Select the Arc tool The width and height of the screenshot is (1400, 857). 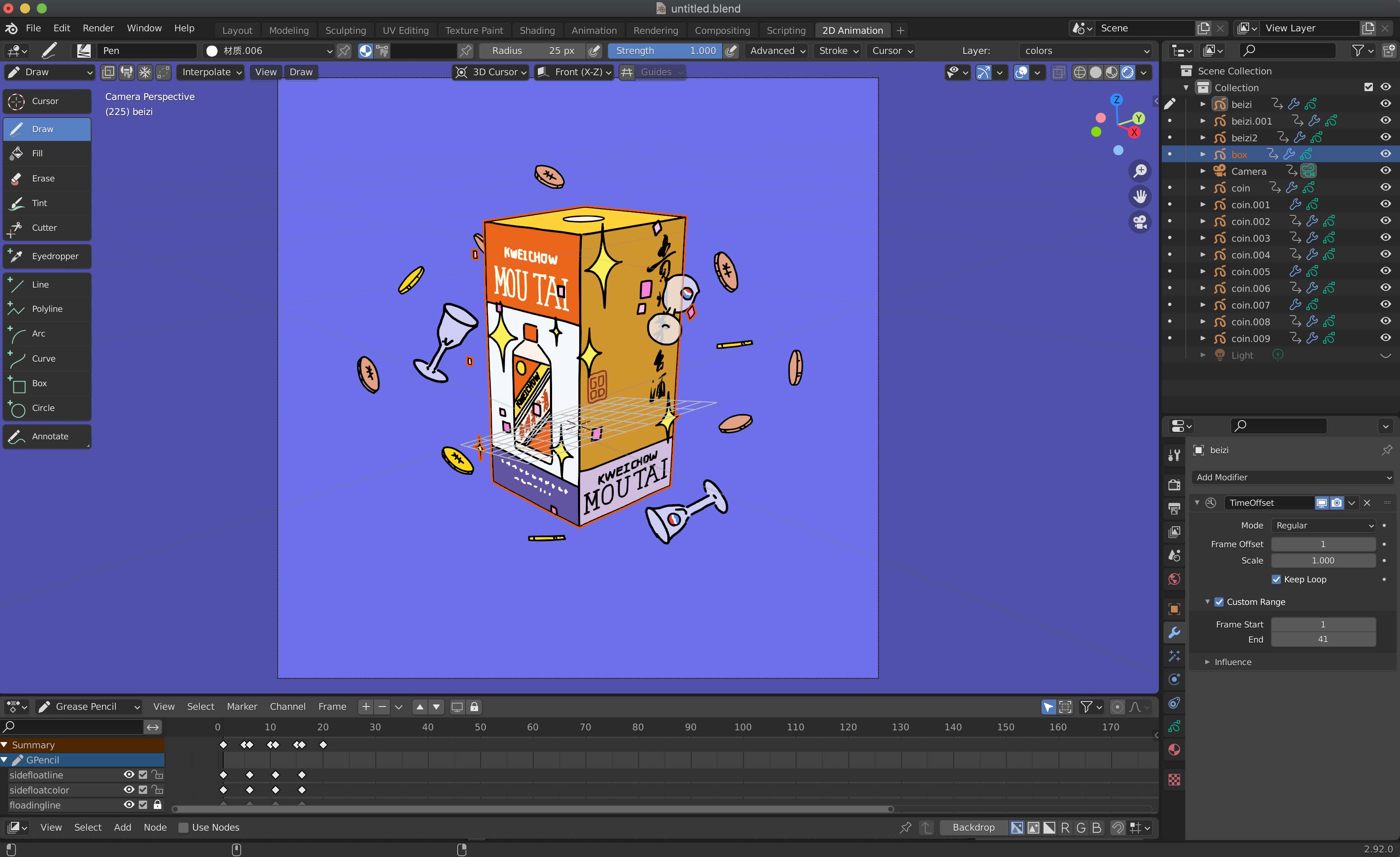pos(46,334)
